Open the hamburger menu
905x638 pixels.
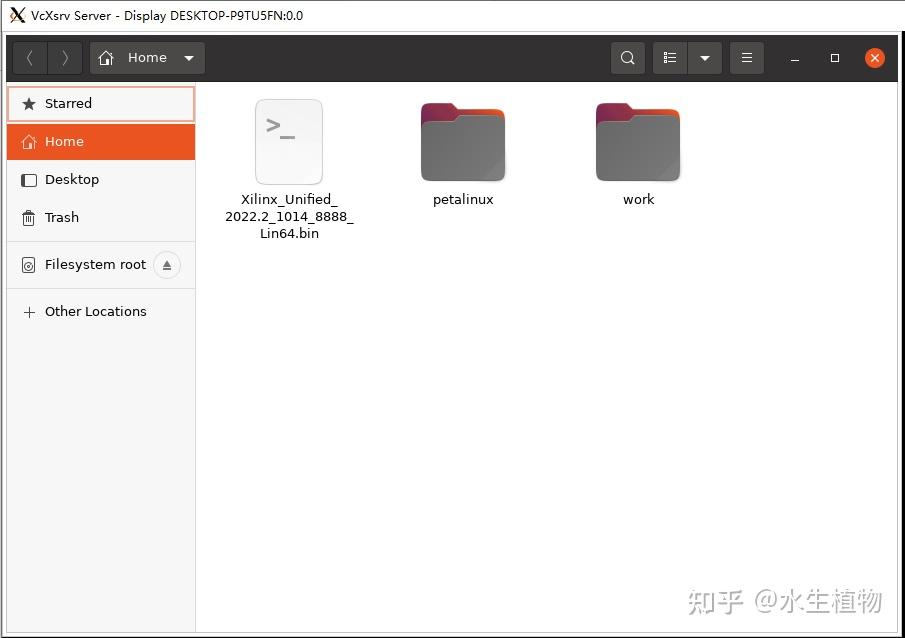pos(746,57)
